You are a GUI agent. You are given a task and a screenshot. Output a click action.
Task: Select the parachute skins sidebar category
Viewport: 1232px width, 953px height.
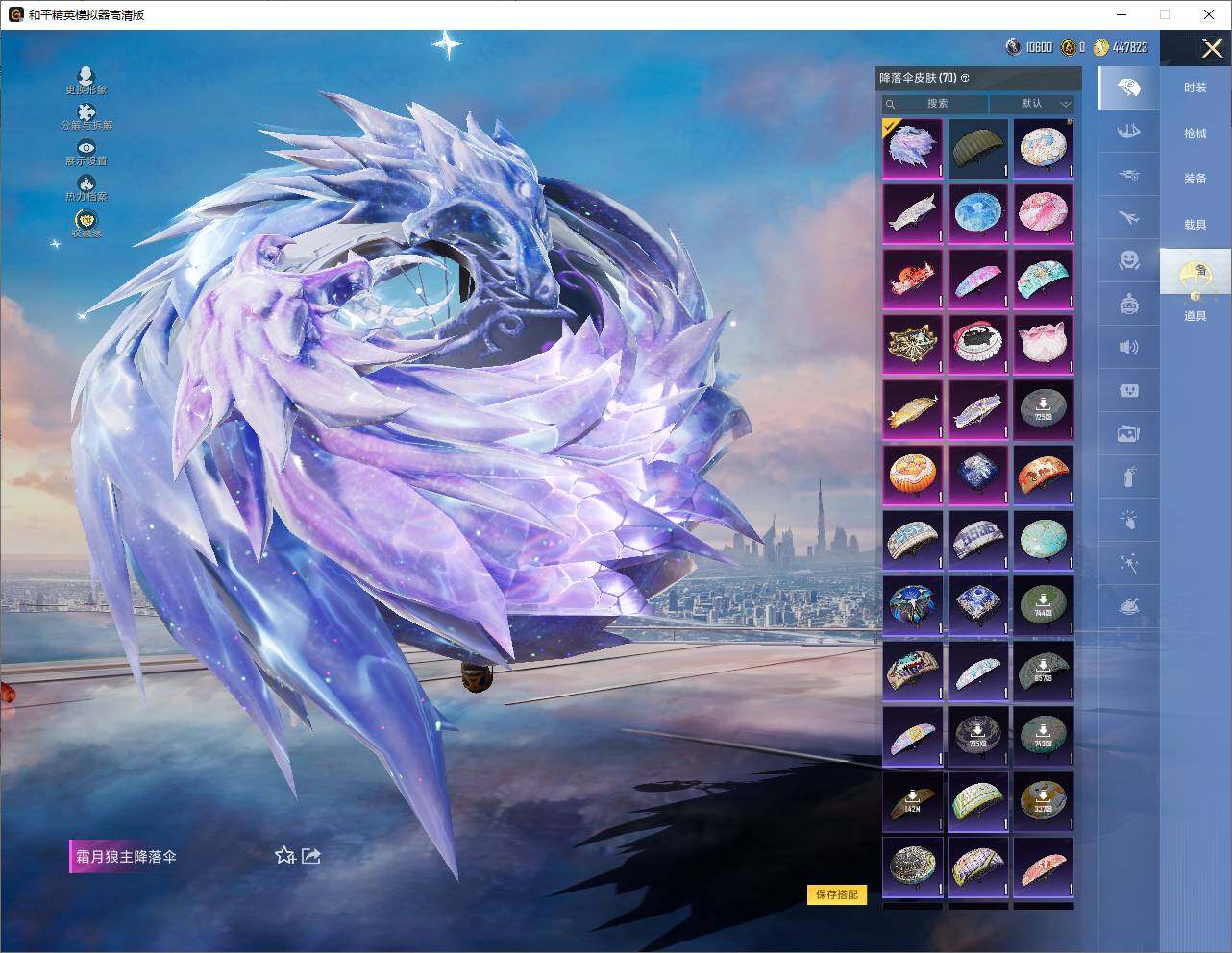1129,88
